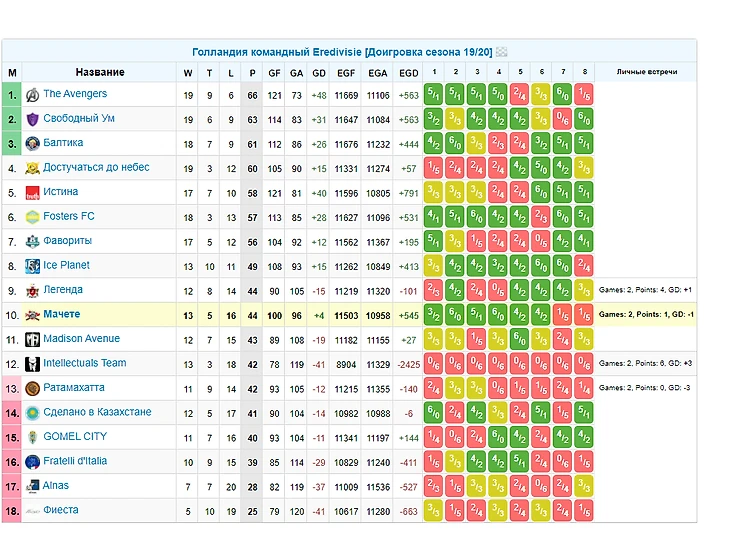730x543 pixels.
Task: Click the Личные встречи column header
Action: (x=646, y=73)
